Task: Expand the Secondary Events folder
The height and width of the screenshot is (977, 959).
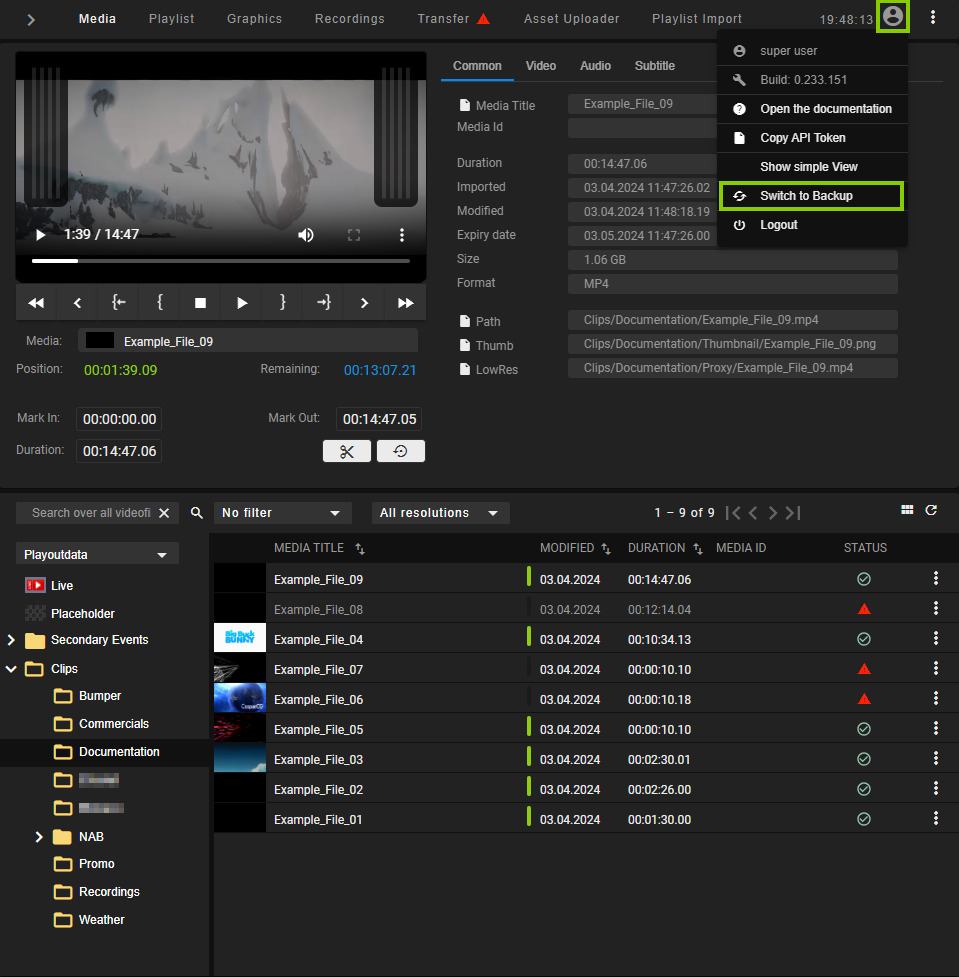Action: (x=12, y=640)
